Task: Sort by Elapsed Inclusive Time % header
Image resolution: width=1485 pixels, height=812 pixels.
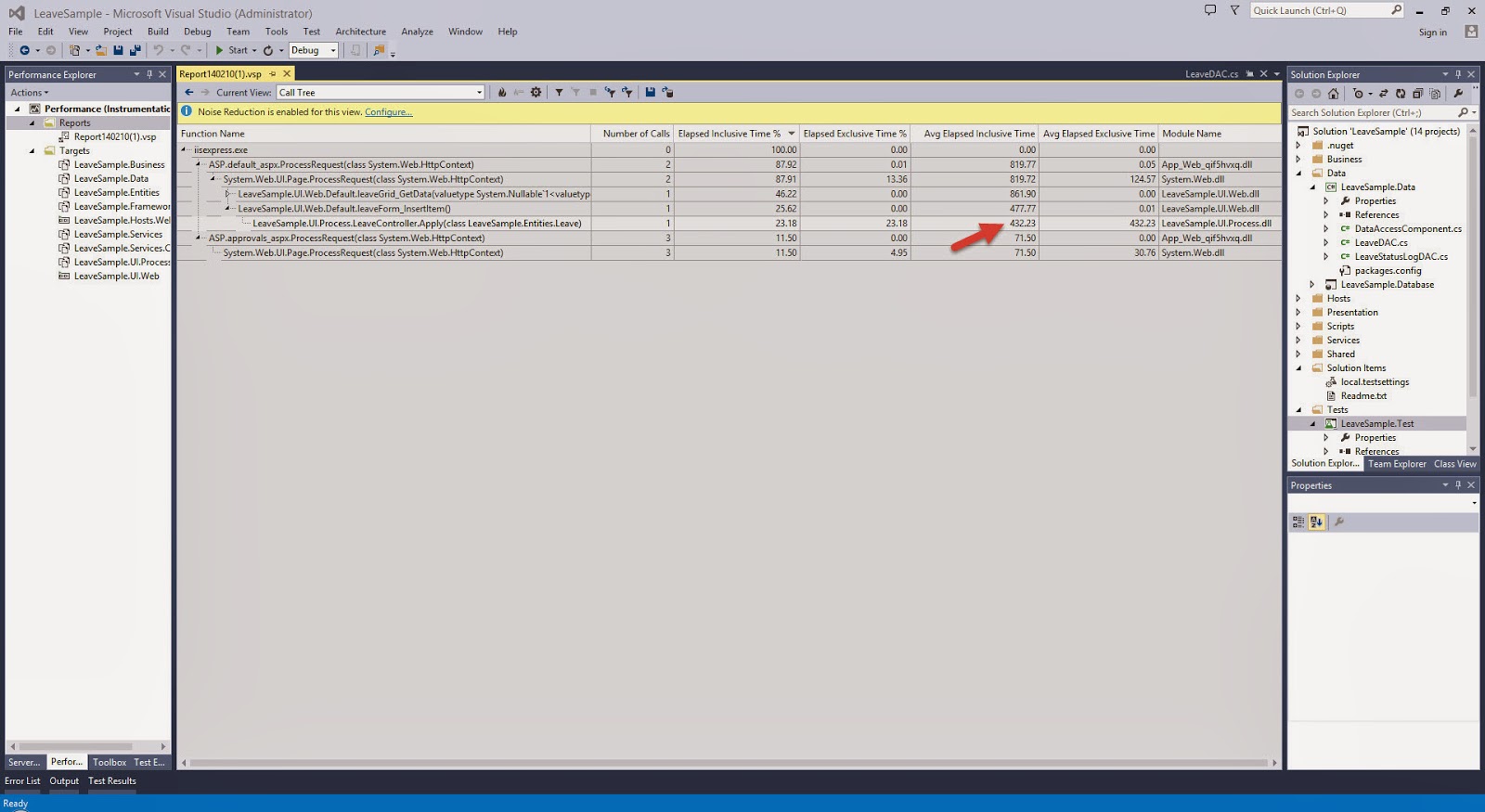Action: 736,134
